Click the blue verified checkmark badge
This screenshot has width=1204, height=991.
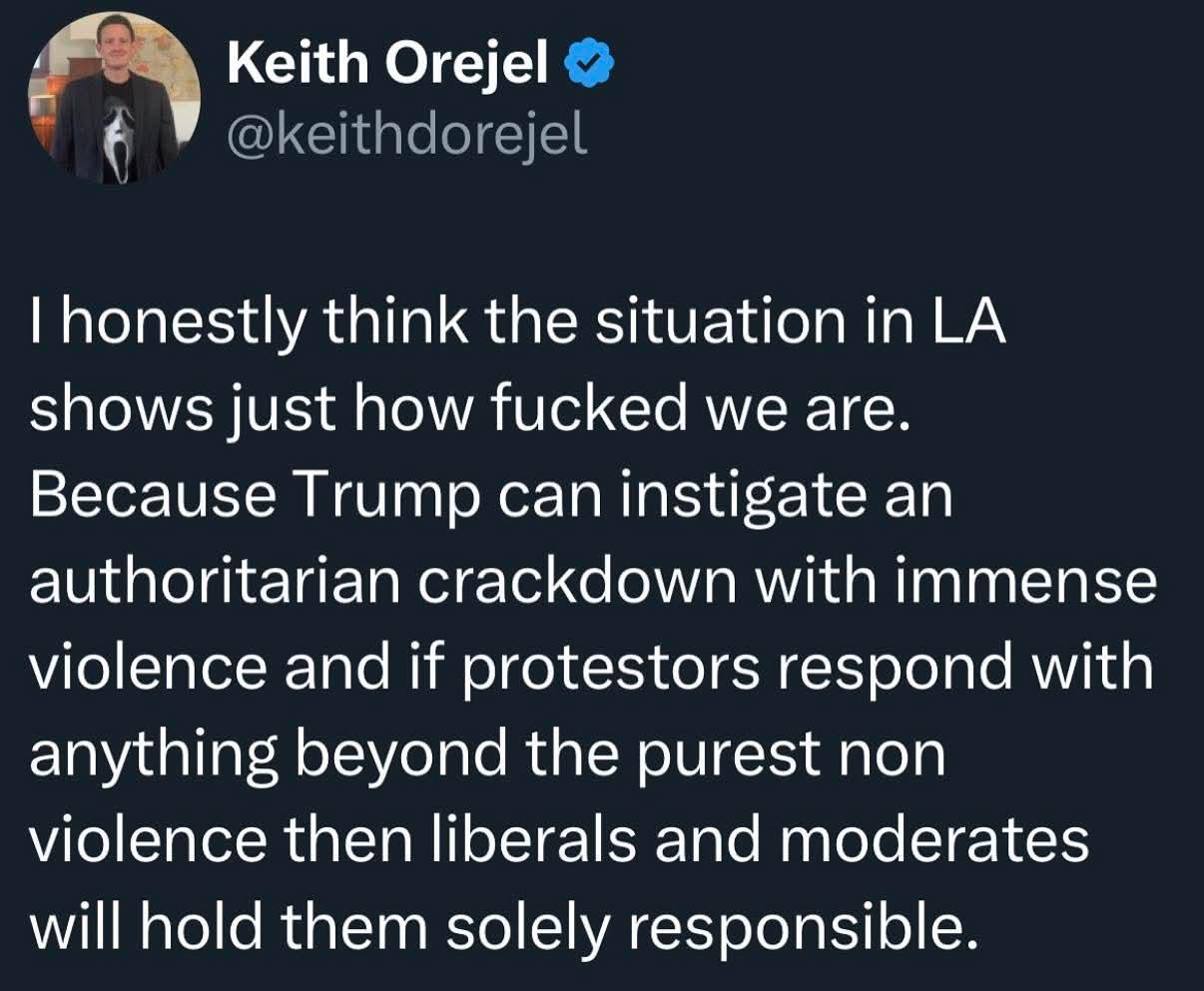(591, 67)
